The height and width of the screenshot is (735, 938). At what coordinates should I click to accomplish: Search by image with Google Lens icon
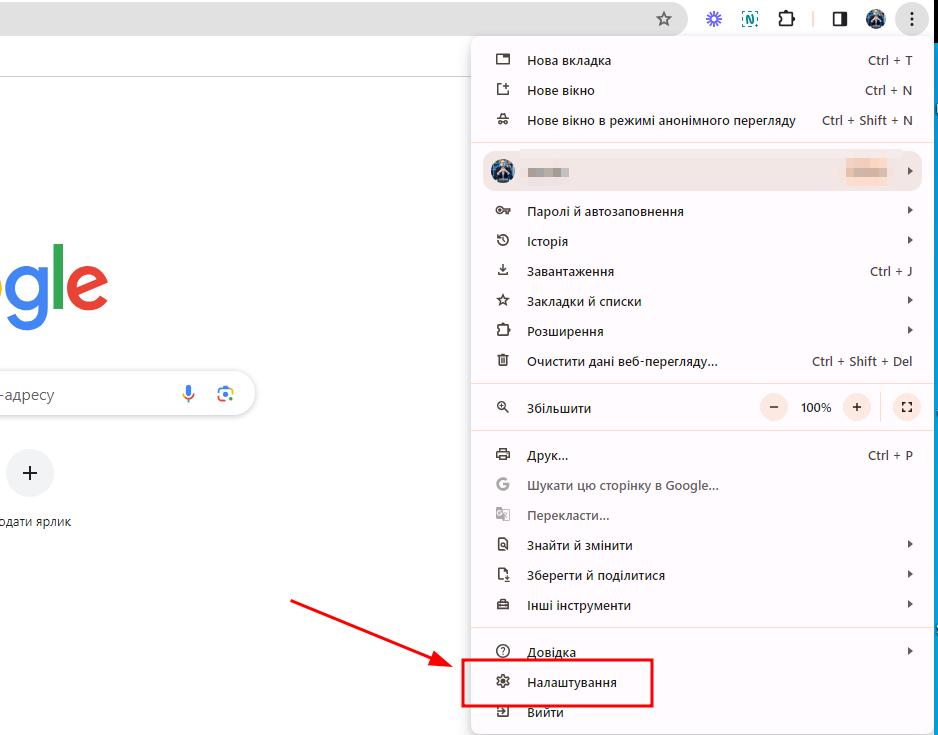click(x=225, y=394)
